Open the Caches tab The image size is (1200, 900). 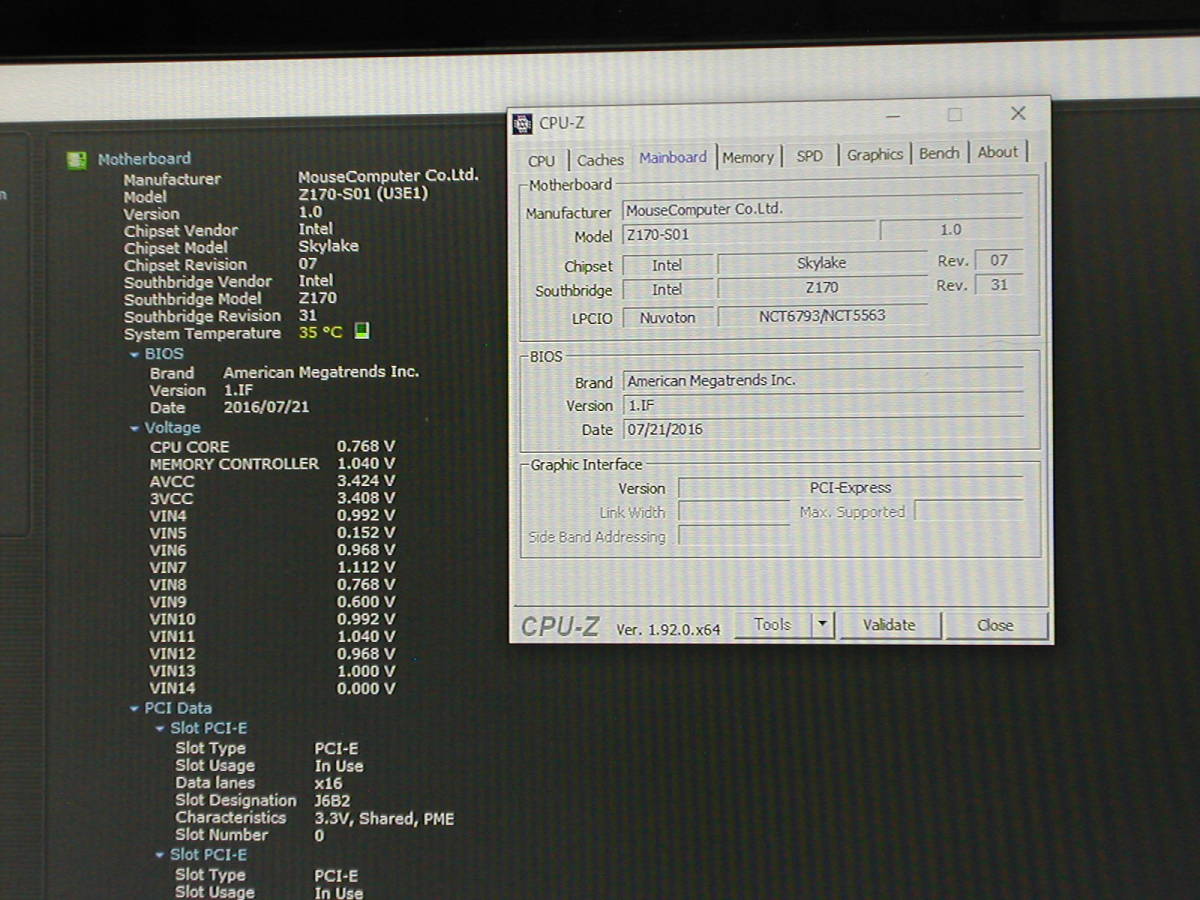tap(600, 160)
